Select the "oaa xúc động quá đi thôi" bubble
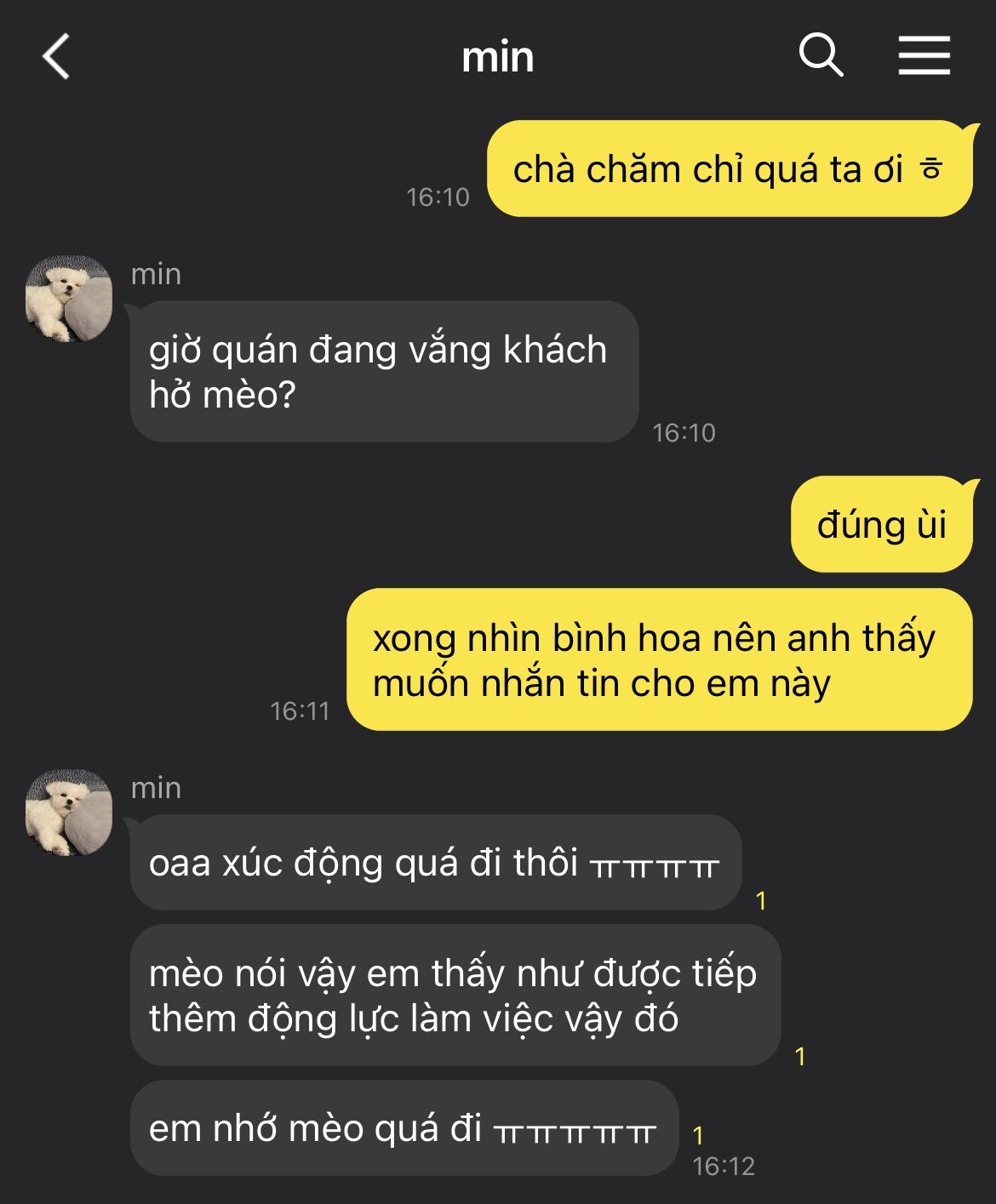Screen dimensions: 996x1204 436,862
